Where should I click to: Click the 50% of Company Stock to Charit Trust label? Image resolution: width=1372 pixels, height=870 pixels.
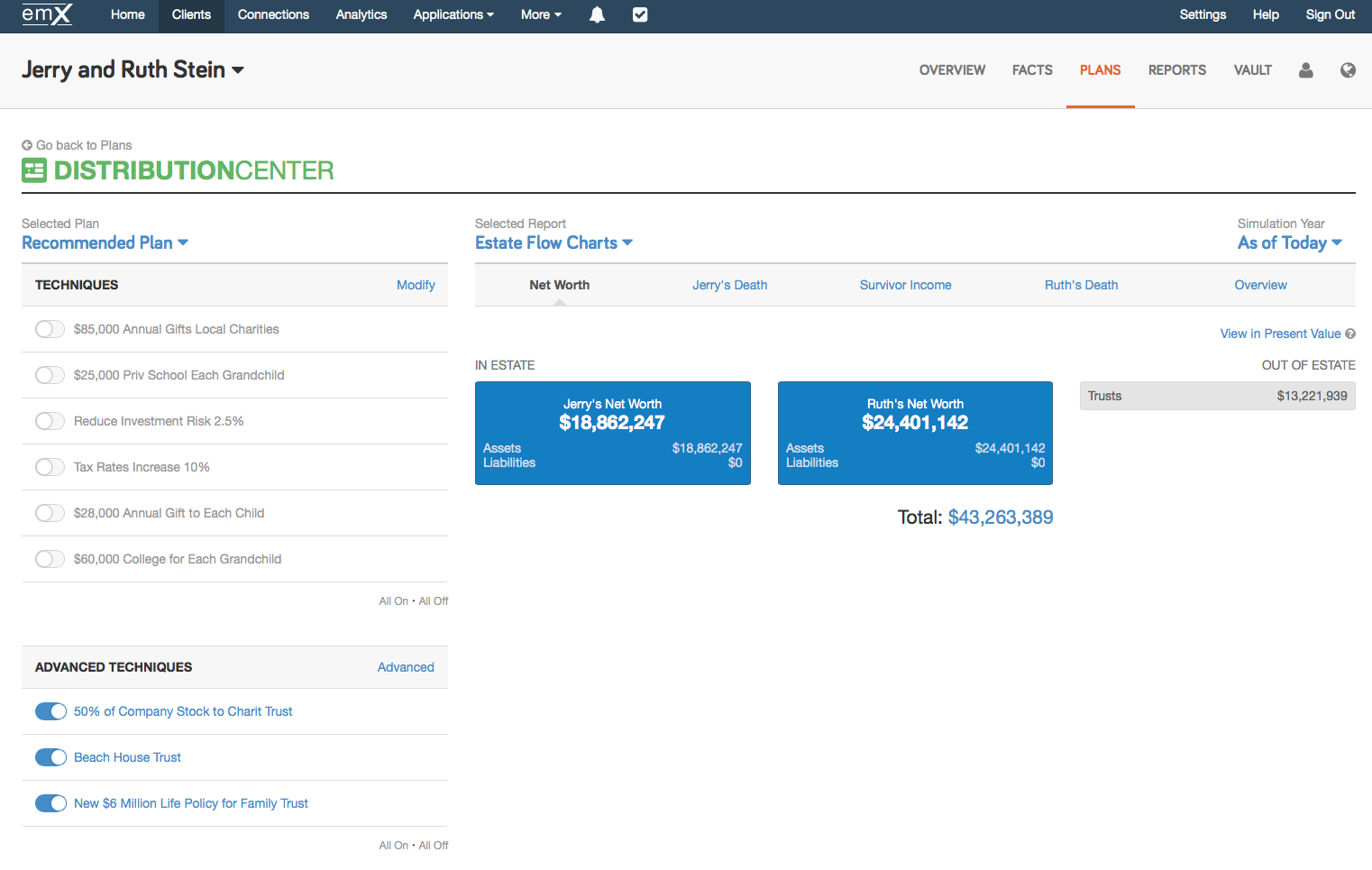[x=183, y=711]
